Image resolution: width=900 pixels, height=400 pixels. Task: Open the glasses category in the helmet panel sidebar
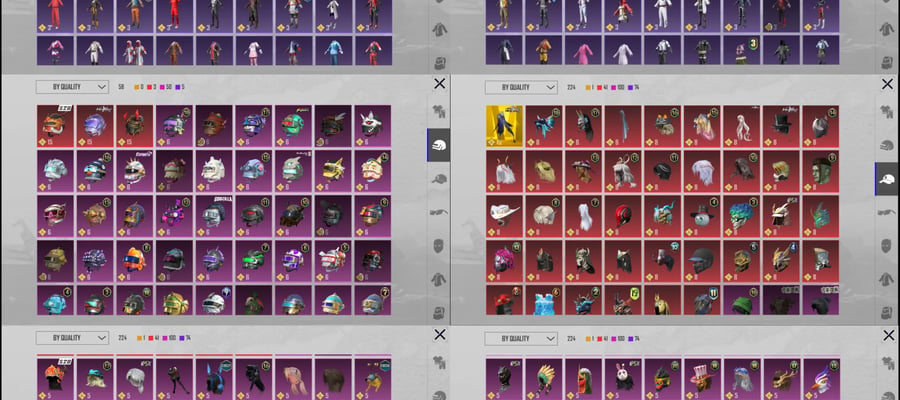click(439, 212)
